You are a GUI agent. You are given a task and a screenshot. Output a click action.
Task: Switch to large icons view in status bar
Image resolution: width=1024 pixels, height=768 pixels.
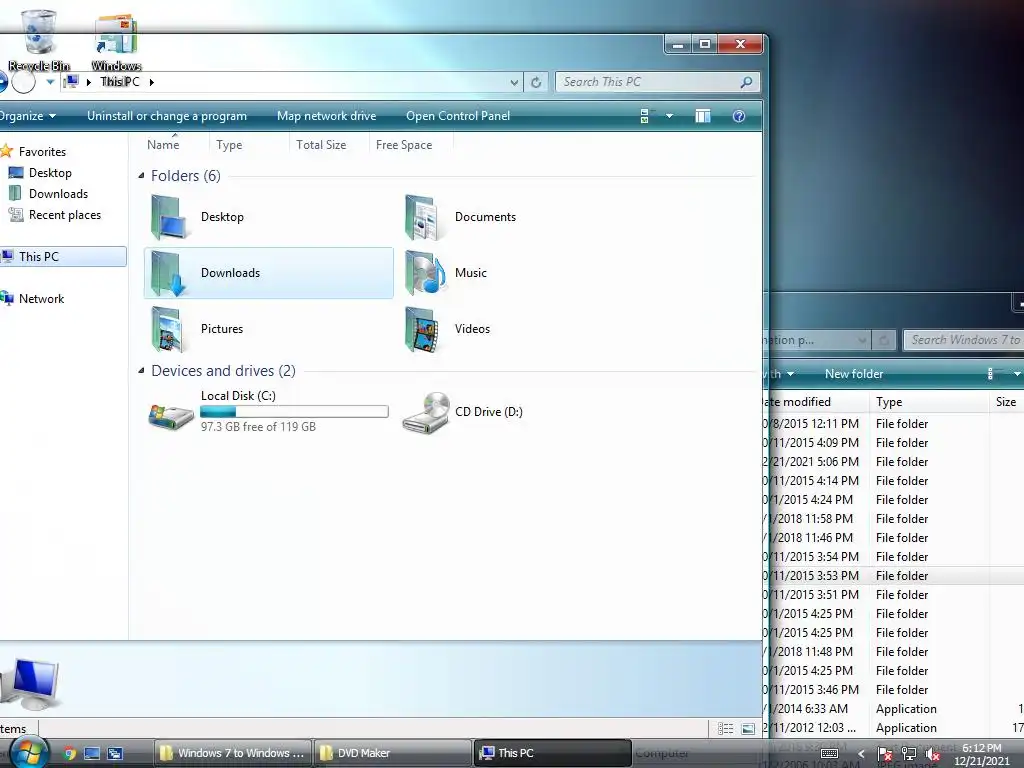748,728
